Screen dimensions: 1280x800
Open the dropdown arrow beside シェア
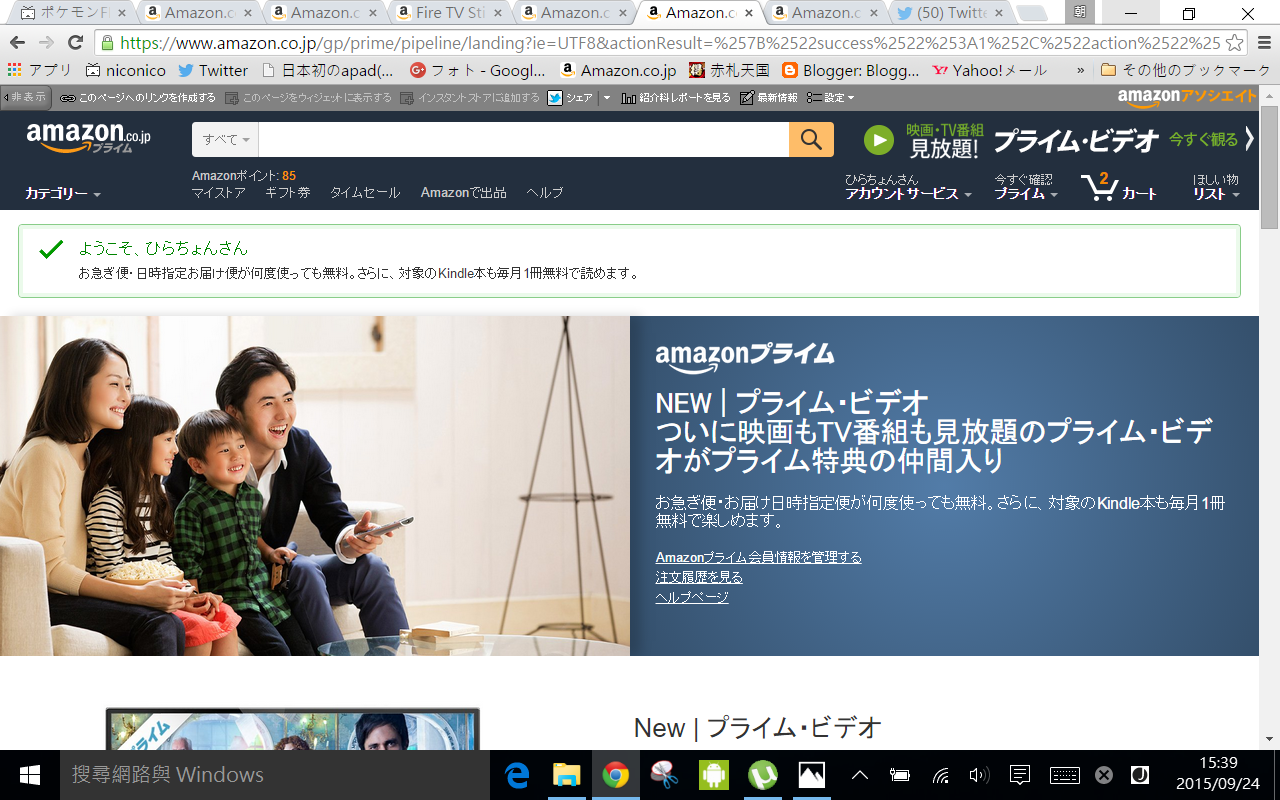(606, 98)
